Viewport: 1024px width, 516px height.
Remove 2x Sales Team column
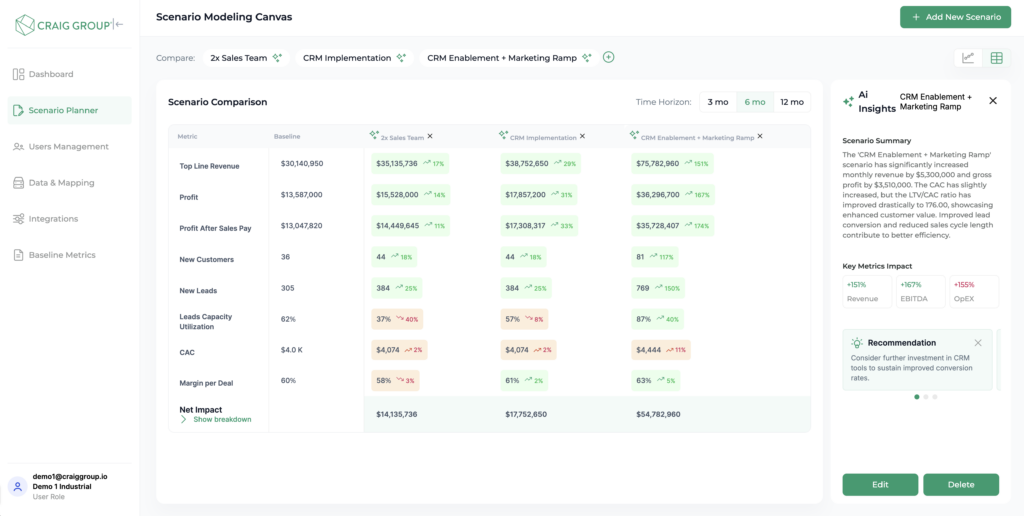tap(430, 136)
